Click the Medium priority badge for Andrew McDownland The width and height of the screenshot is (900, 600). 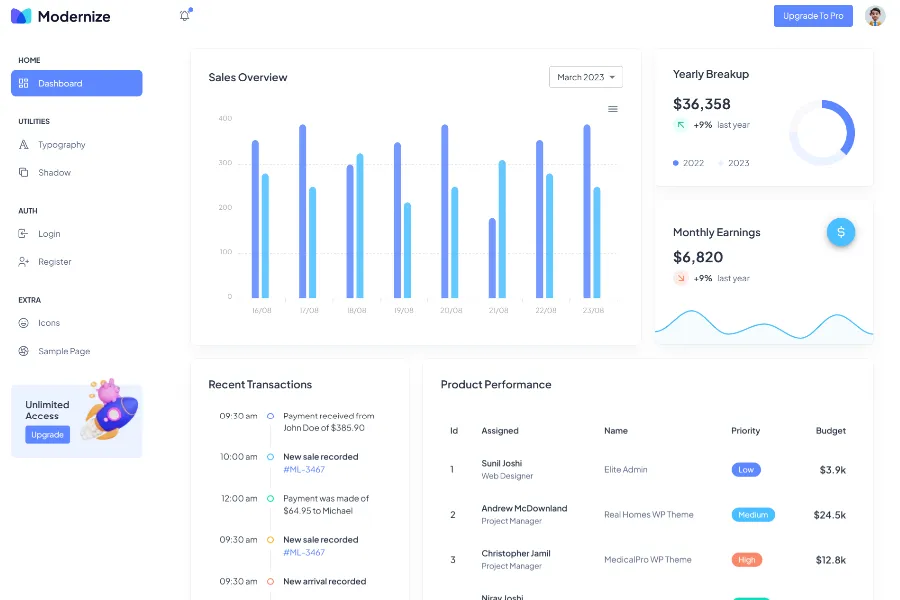[x=753, y=515]
